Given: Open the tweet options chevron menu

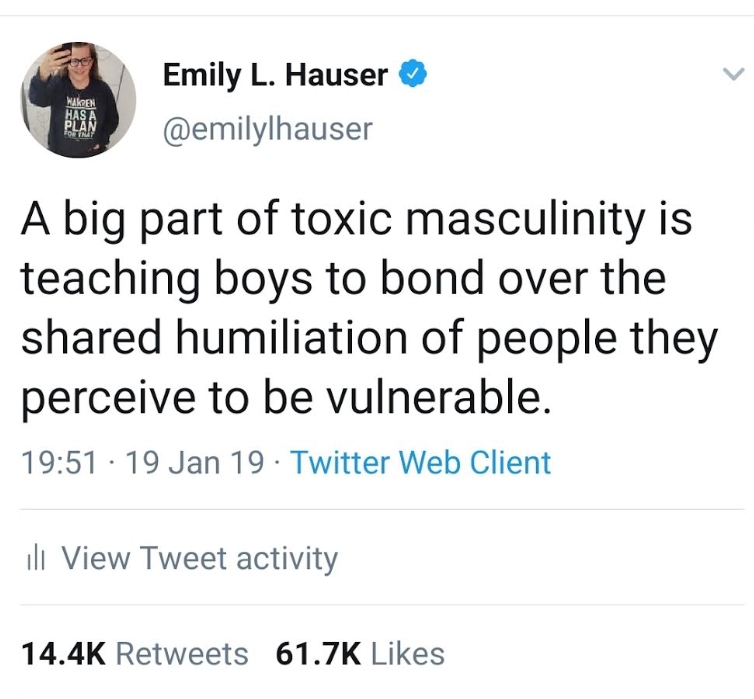Looking at the screenshot, I should click(x=733, y=75).
